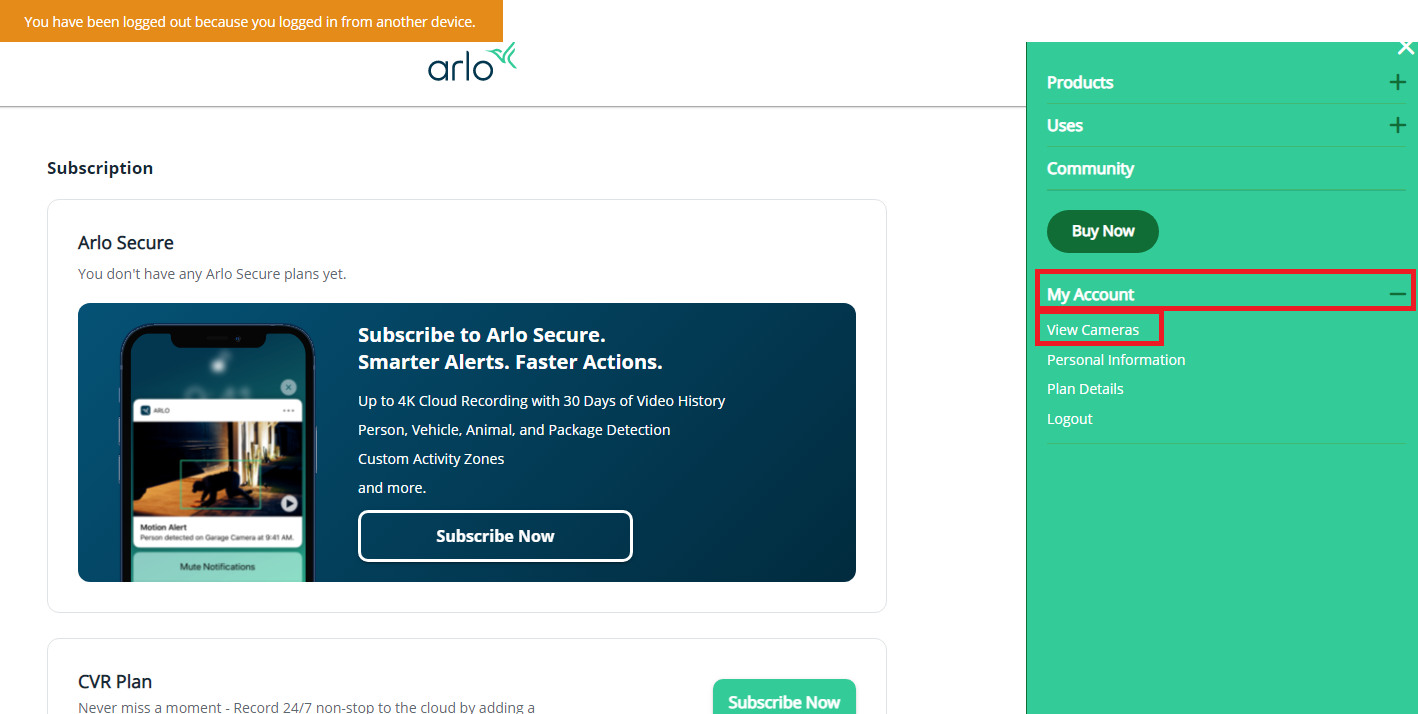This screenshot has width=1419, height=714.
Task: Expand the Uses section
Action: [x=1397, y=125]
